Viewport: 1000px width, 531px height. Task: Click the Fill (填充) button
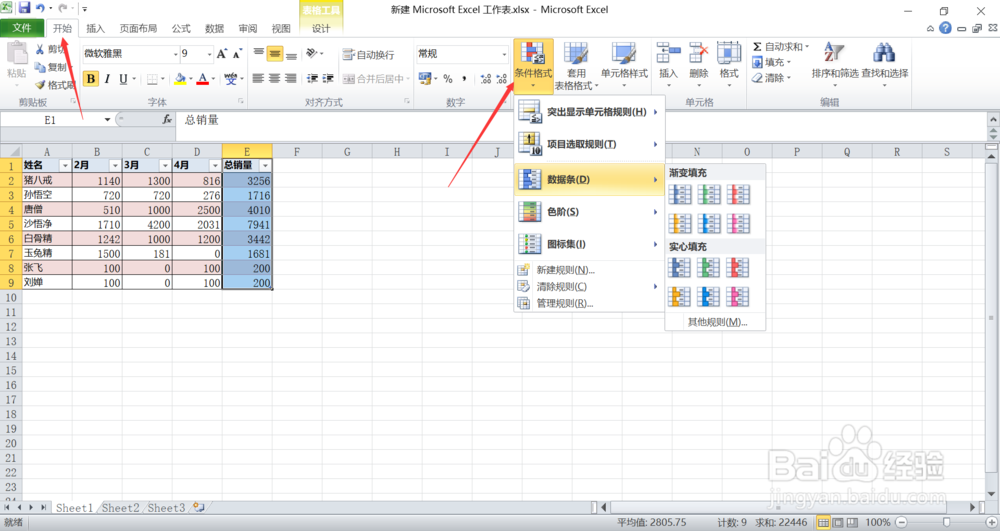tap(772, 62)
